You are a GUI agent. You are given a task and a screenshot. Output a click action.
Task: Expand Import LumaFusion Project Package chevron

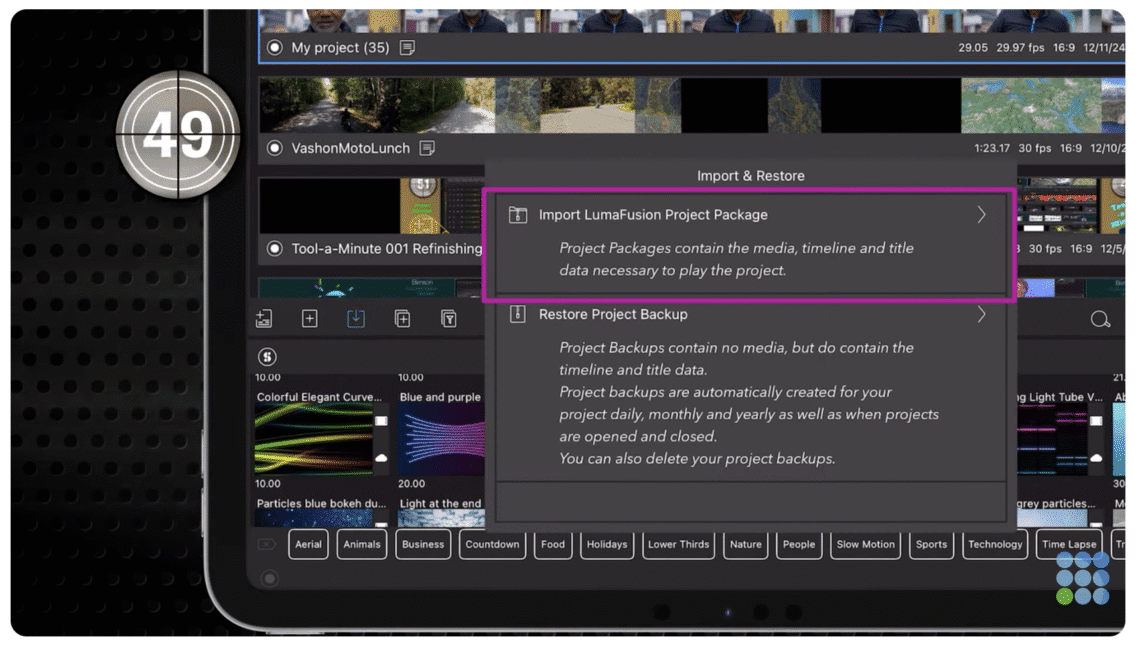pos(981,215)
